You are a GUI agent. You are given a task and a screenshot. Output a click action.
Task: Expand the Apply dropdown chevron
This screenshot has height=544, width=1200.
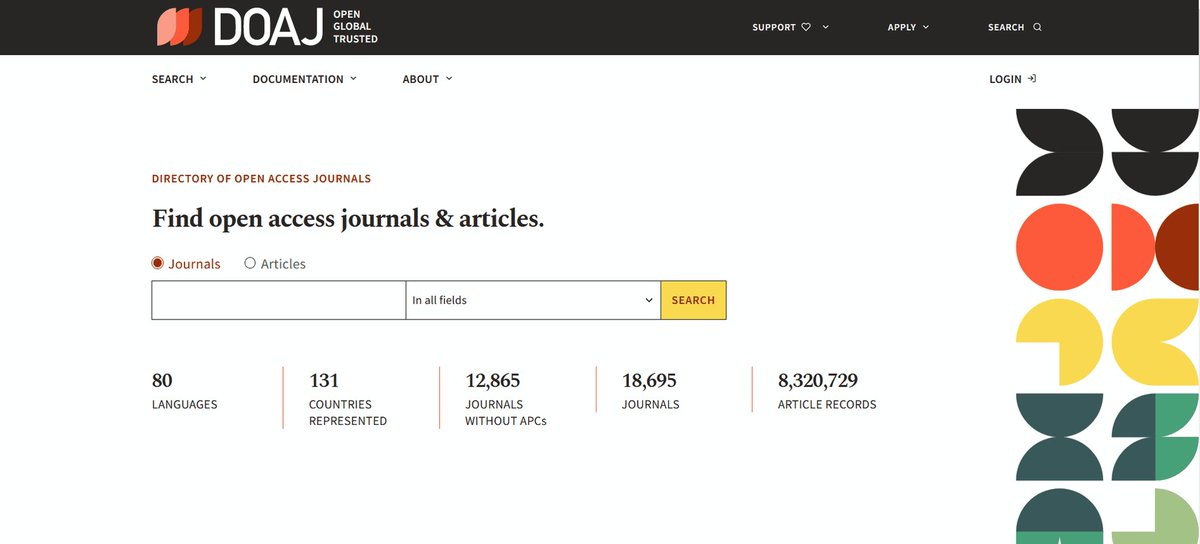click(x=925, y=27)
